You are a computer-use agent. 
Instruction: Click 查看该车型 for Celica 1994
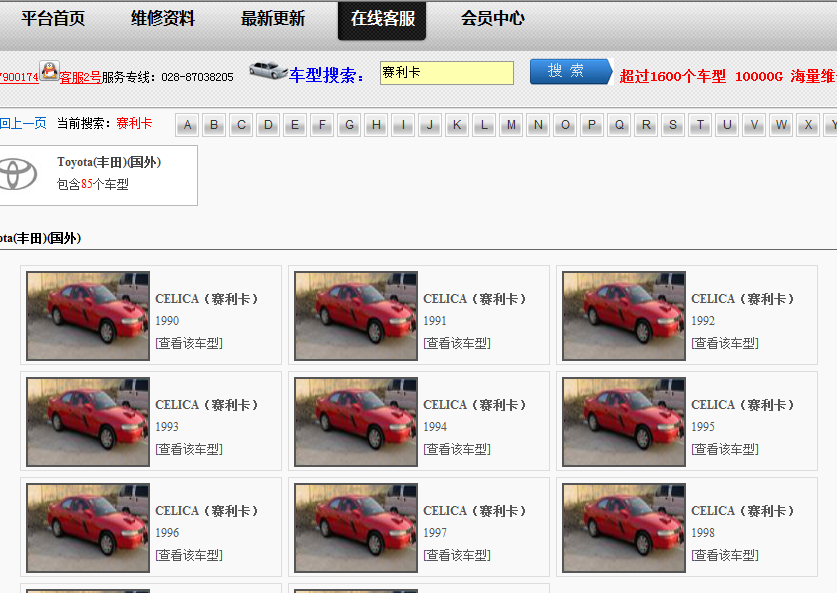click(x=457, y=449)
